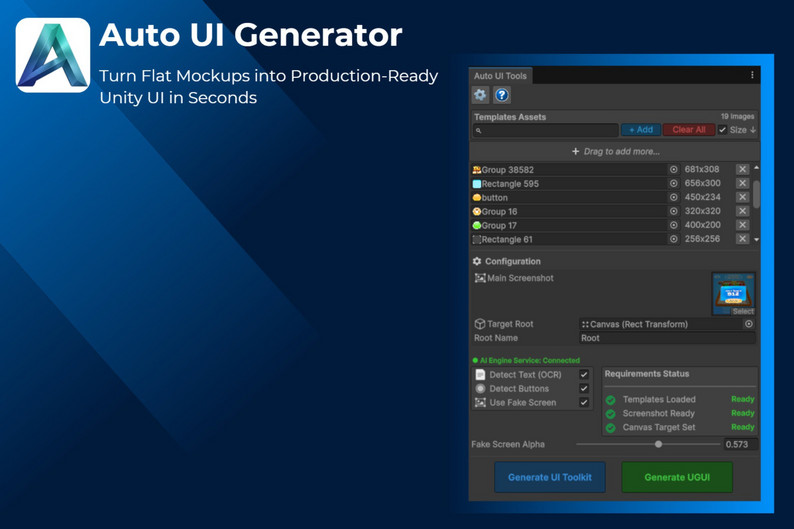Click the AI Engine Service: Connected status
This screenshot has width=794, height=529.
(x=526, y=360)
